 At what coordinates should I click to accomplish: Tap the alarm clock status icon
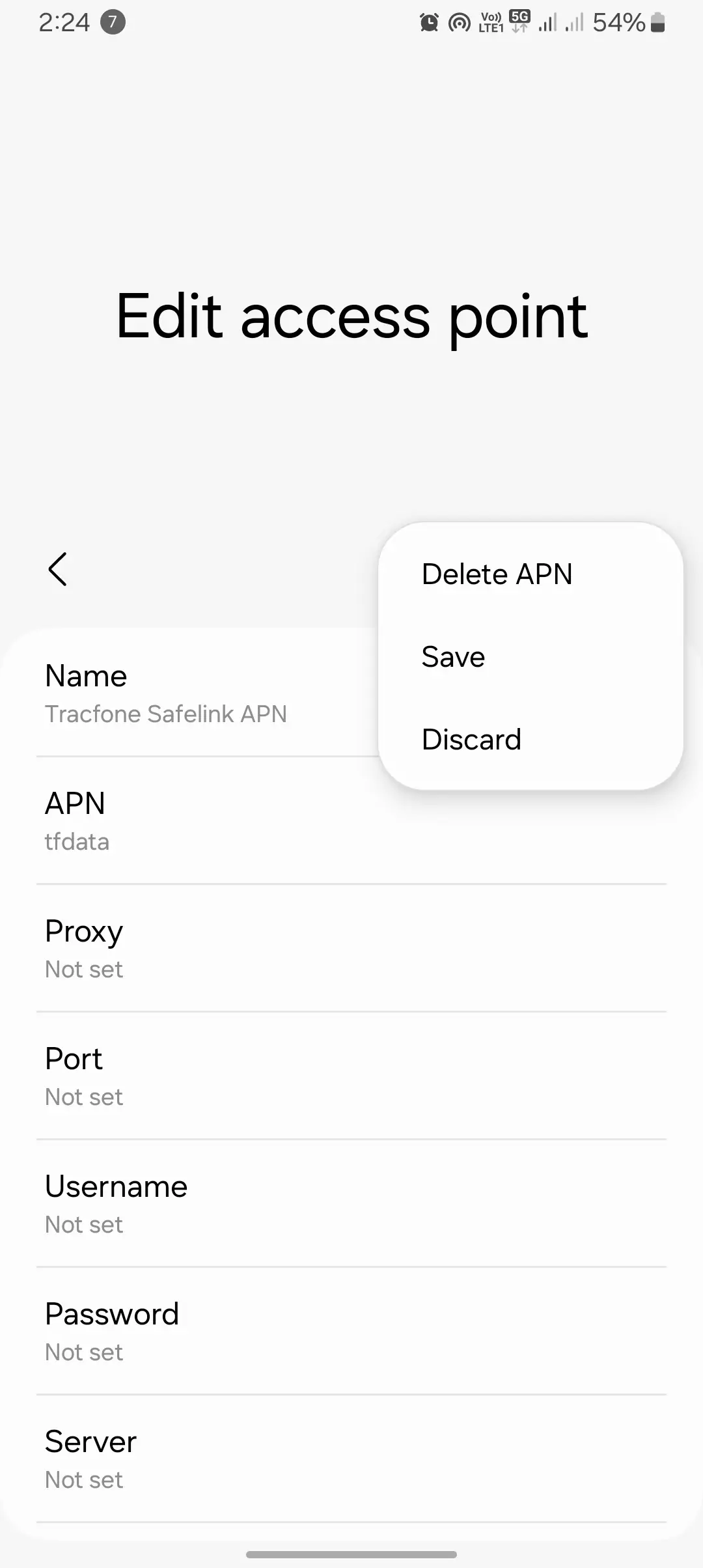click(429, 23)
